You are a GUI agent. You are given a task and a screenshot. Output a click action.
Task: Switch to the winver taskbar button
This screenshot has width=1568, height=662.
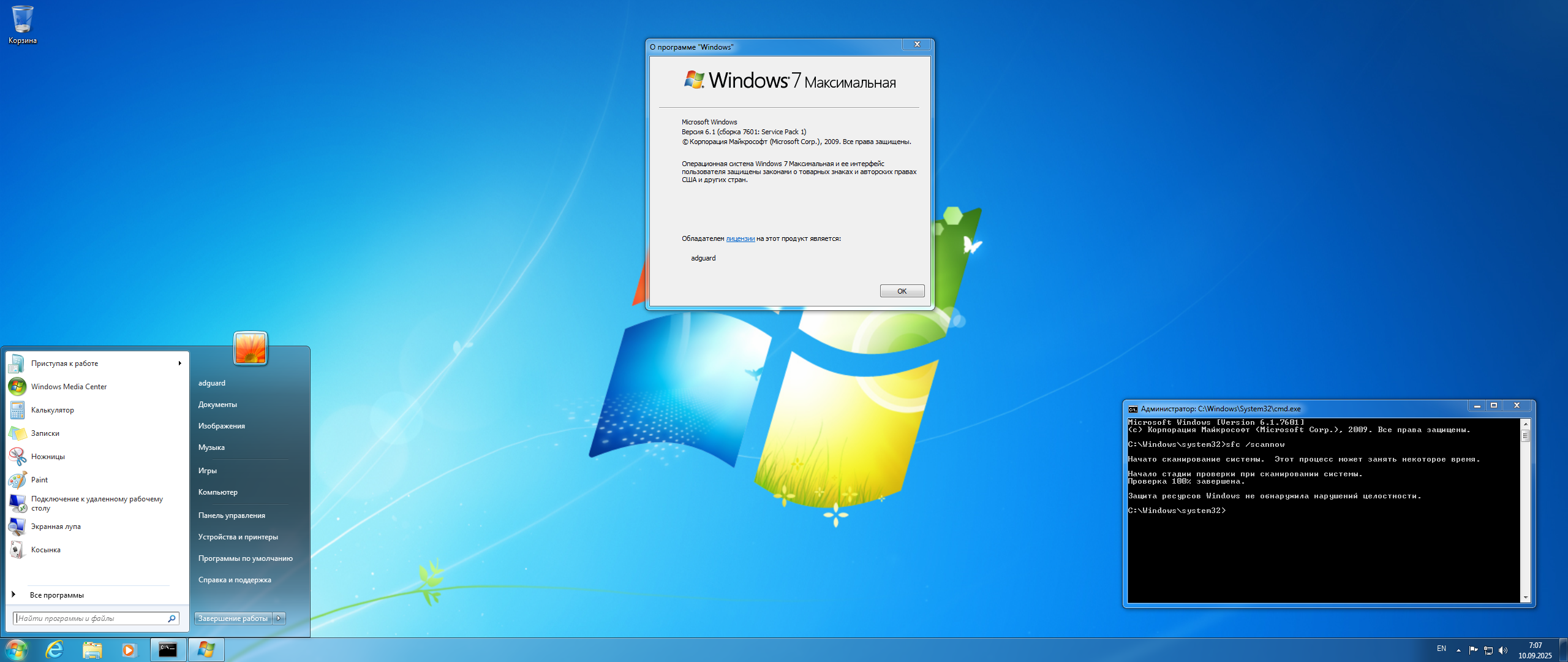click(x=206, y=650)
